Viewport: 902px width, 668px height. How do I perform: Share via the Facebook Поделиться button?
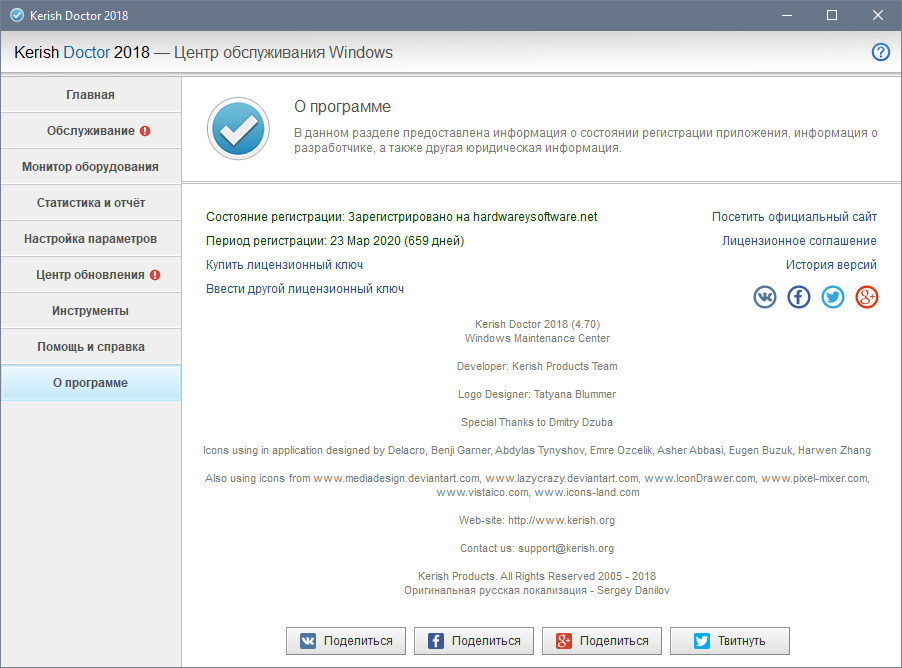point(474,641)
